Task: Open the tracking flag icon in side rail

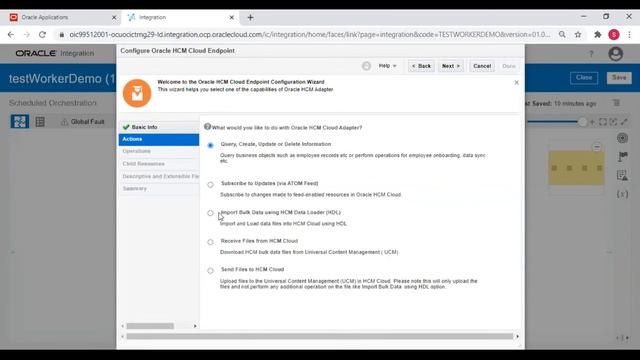Action: 622,157
